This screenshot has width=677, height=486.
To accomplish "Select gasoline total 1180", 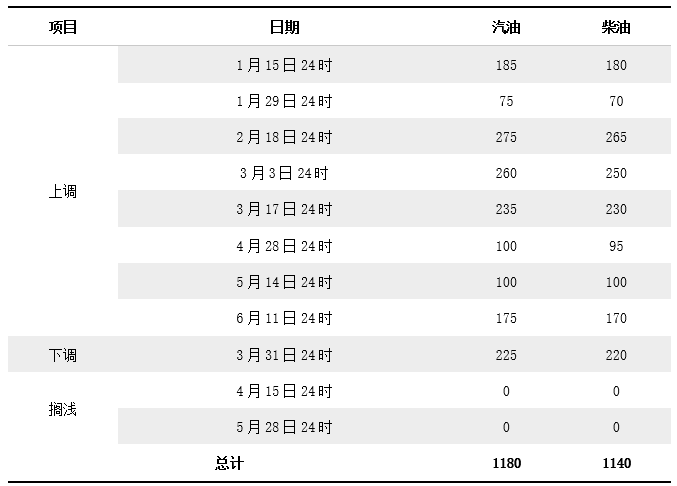I will pyautogui.click(x=507, y=463).
